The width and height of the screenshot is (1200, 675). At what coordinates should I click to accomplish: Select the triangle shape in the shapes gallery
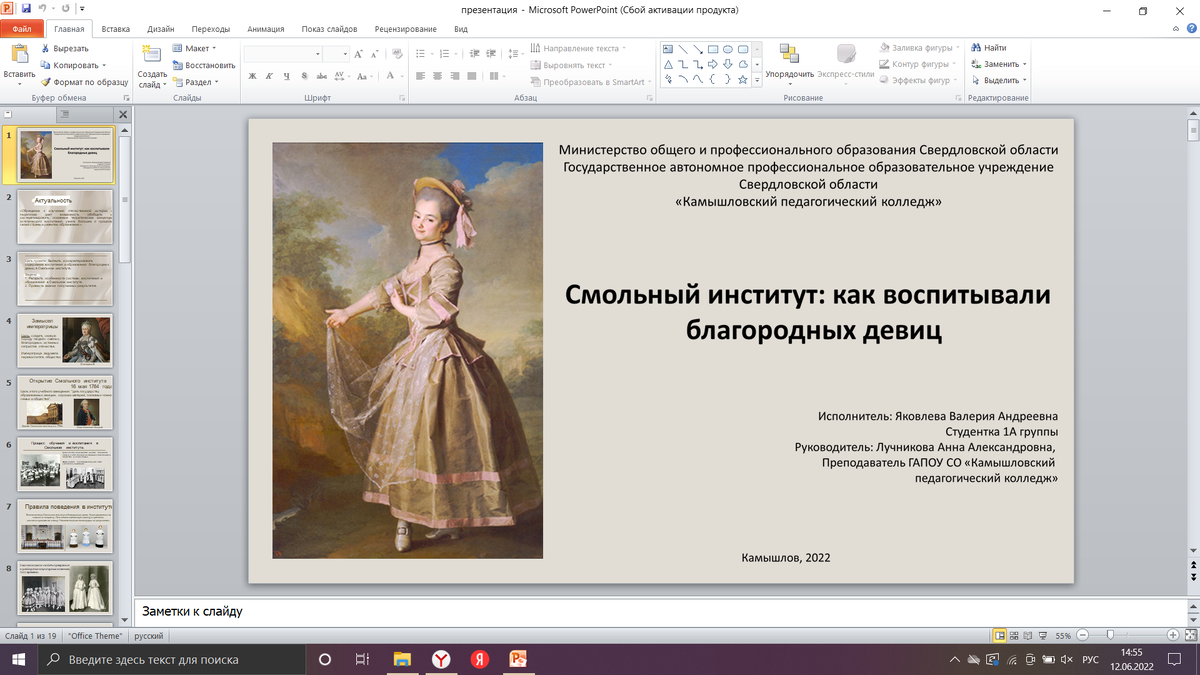tap(668, 64)
